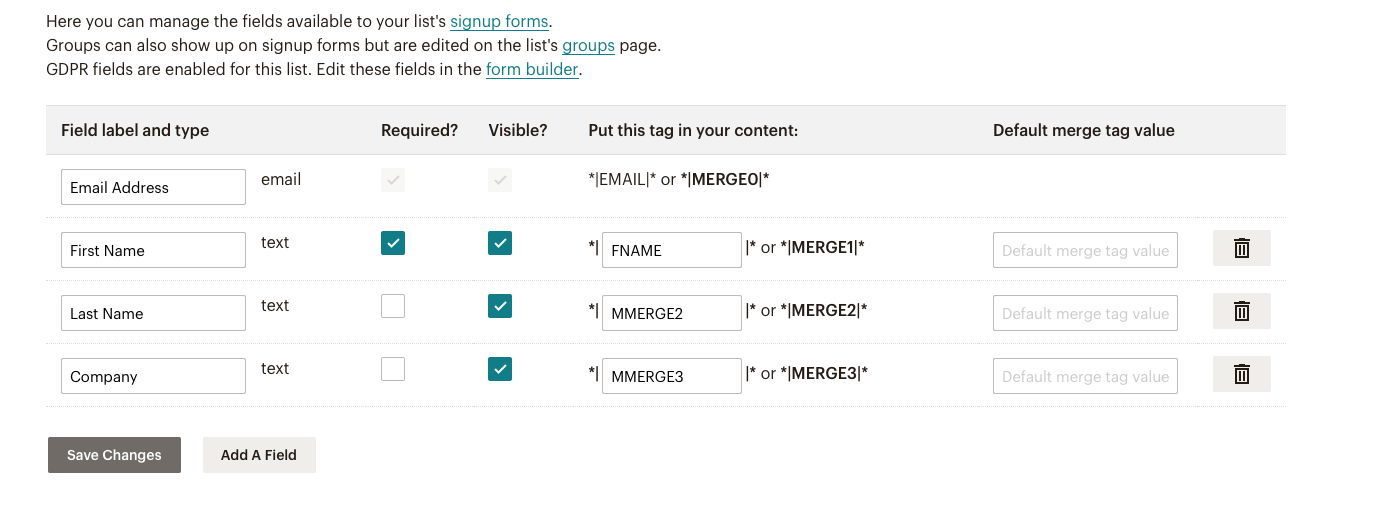The image size is (1385, 531).
Task: Click default merge tag value for Company
Action: [x=1085, y=376]
